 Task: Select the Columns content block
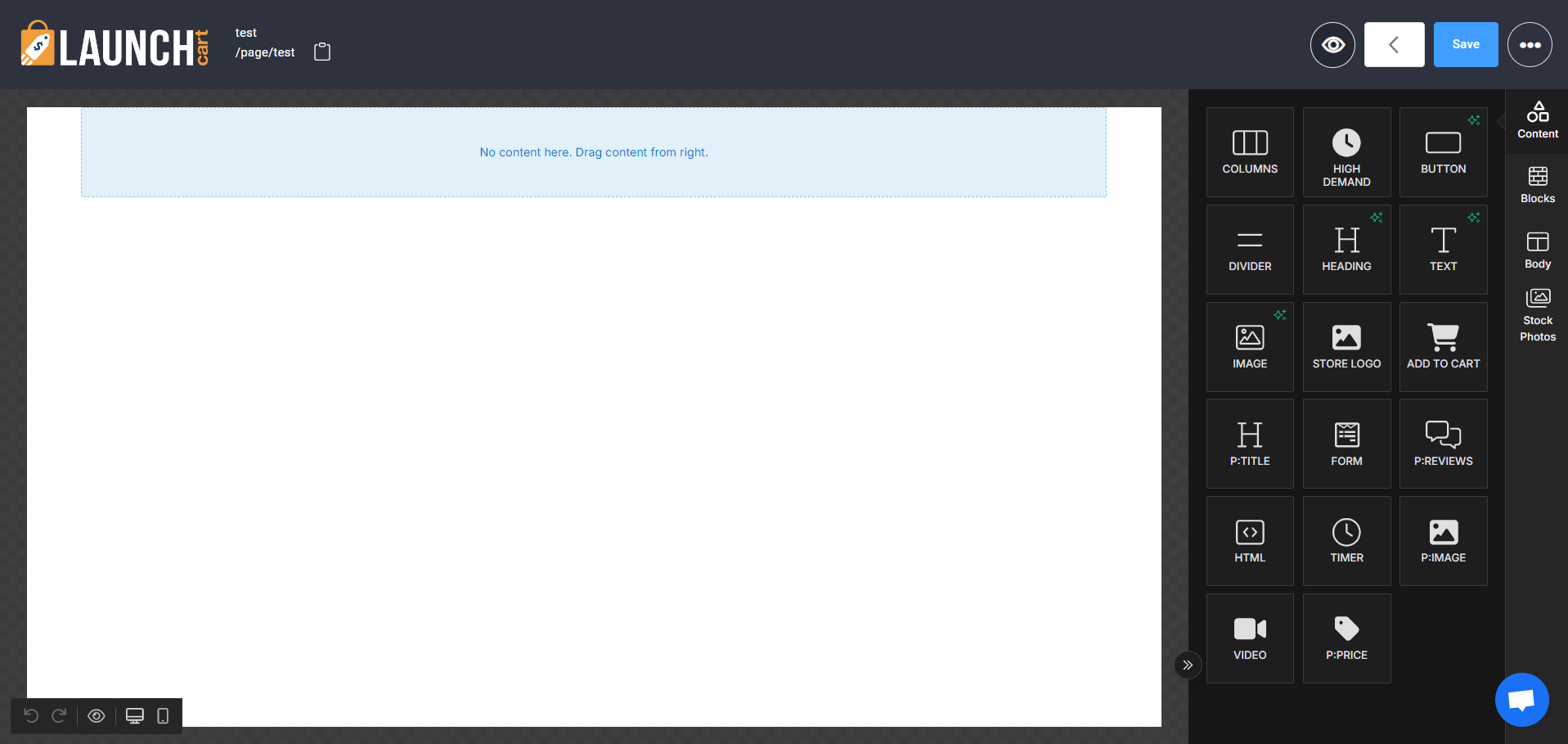tap(1250, 152)
